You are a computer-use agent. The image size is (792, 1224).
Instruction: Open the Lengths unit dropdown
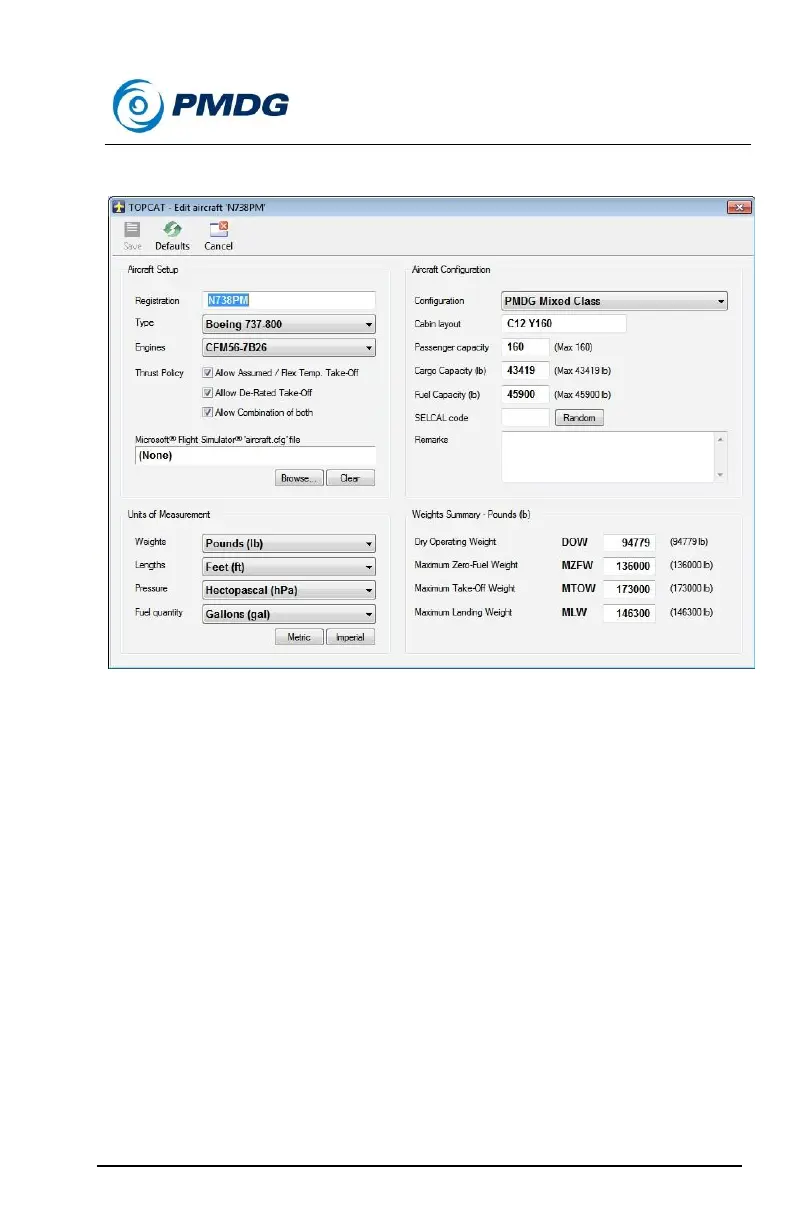point(289,567)
